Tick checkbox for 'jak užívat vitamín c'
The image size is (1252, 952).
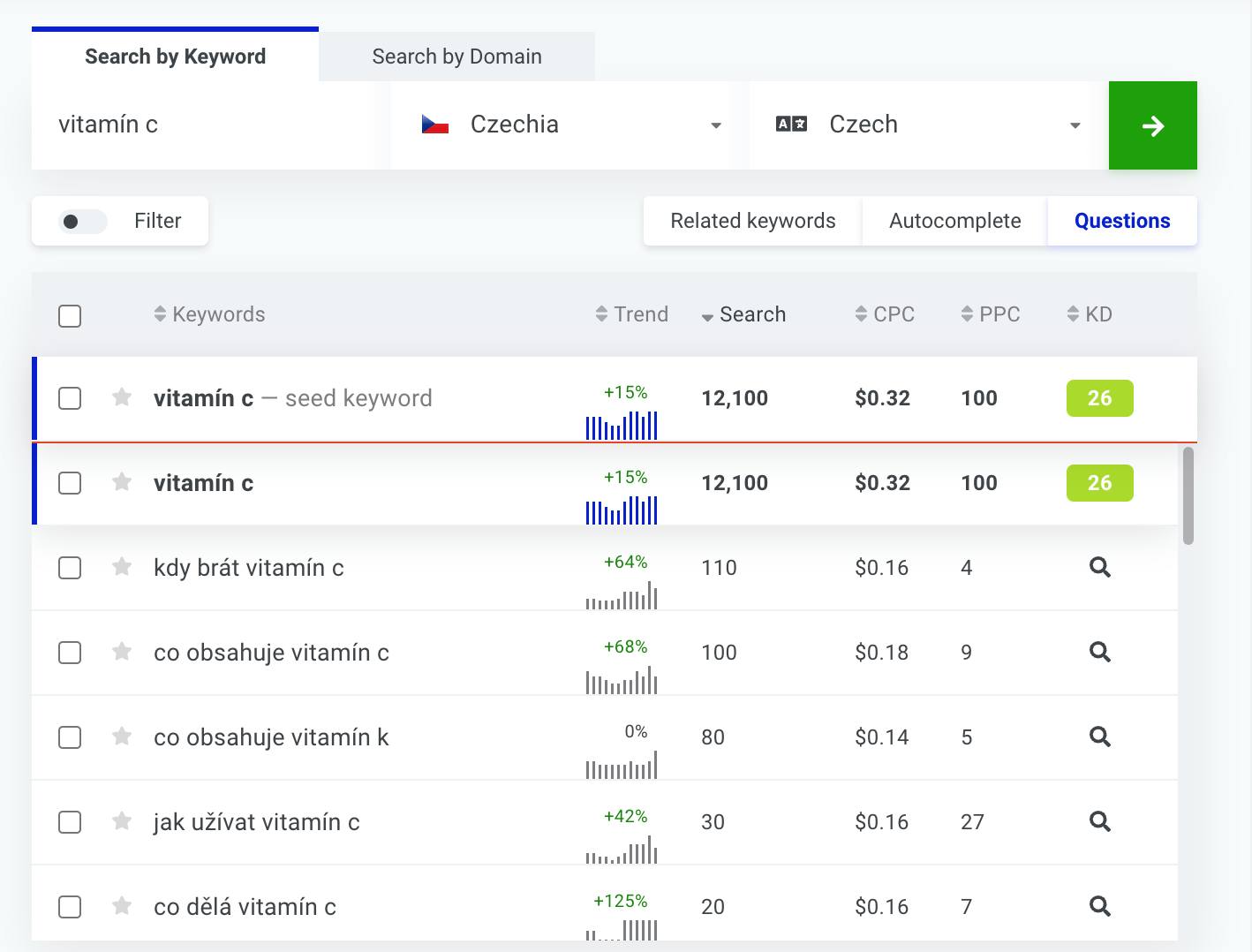pos(70,822)
